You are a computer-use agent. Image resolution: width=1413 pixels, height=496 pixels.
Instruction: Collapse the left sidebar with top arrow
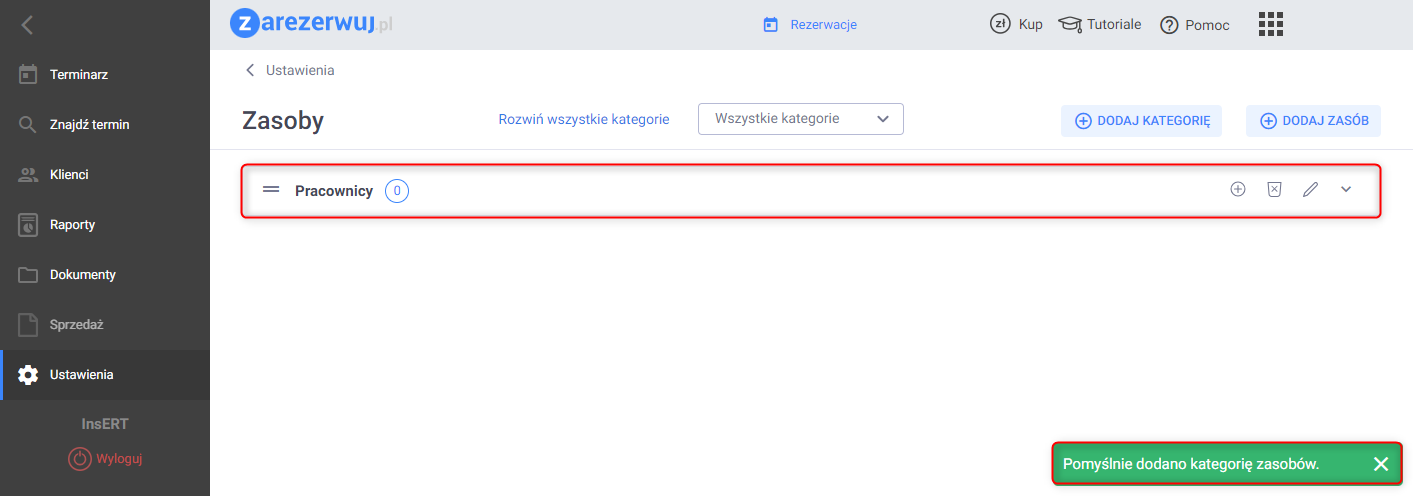(27, 25)
